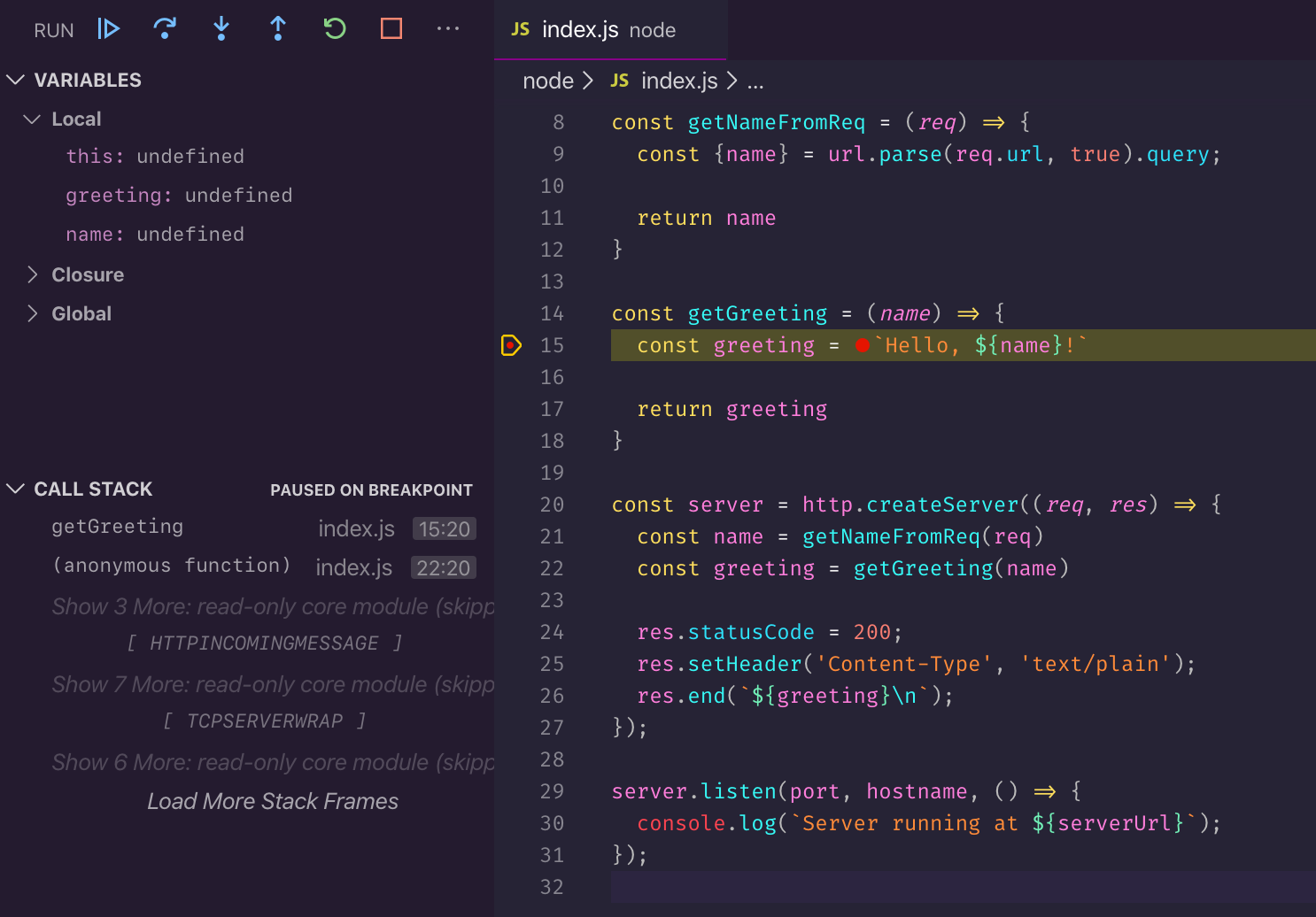Click the node folder breadcrumb
Image resolution: width=1316 pixels, height=917 pixels.
(x=548, y=81)
